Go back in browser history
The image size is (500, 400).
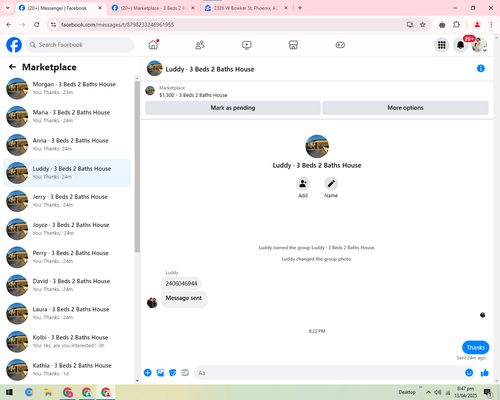(9, 24)
